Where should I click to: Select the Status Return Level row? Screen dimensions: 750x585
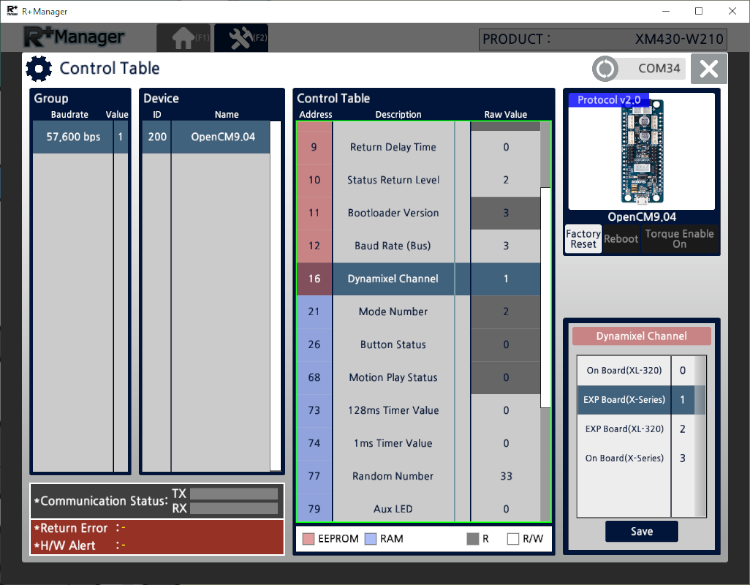(x=393, y=180)
